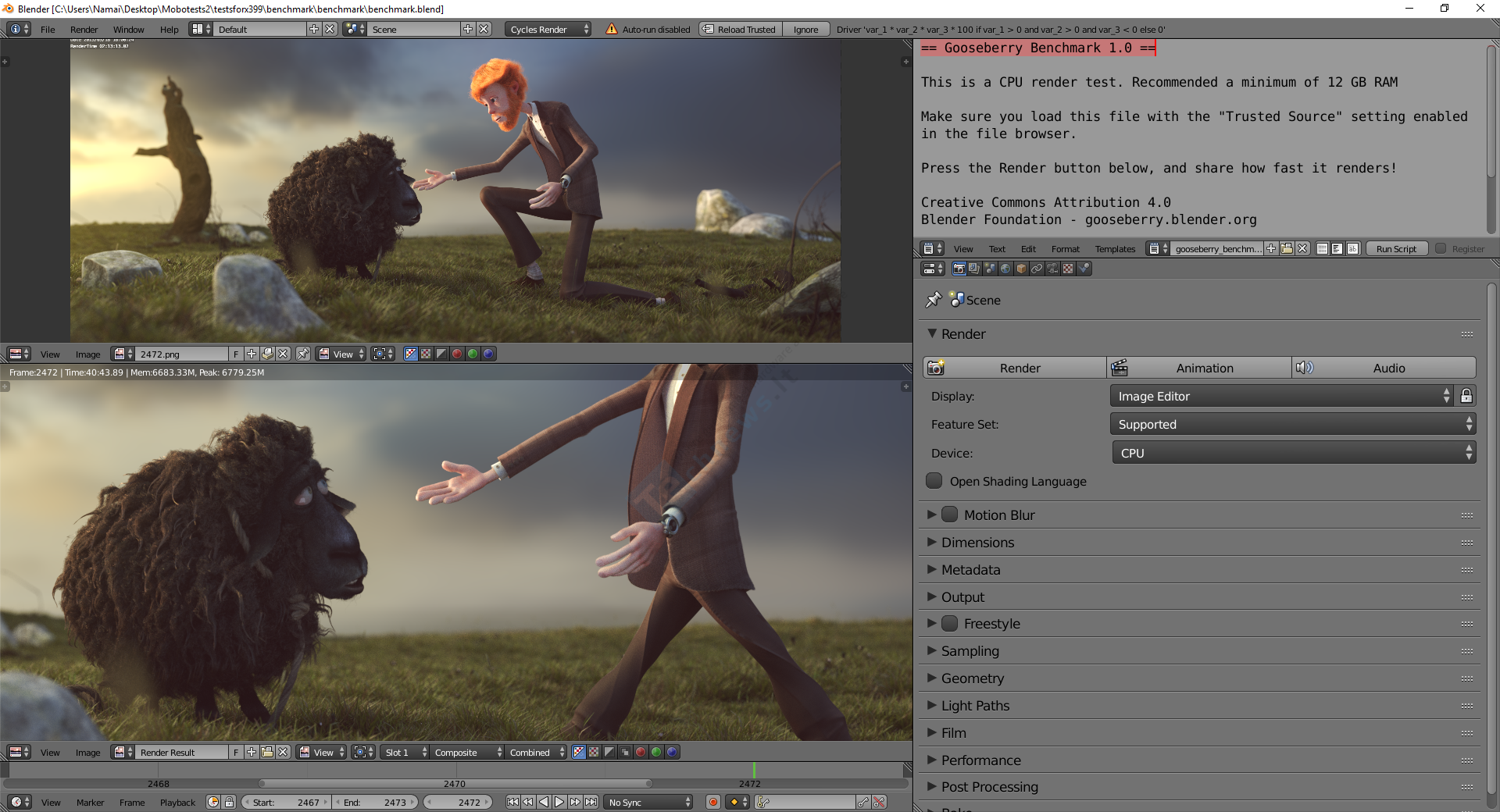Open the Slot 1 dropdown
The image size is (1500, 812).
coord(405,752)
